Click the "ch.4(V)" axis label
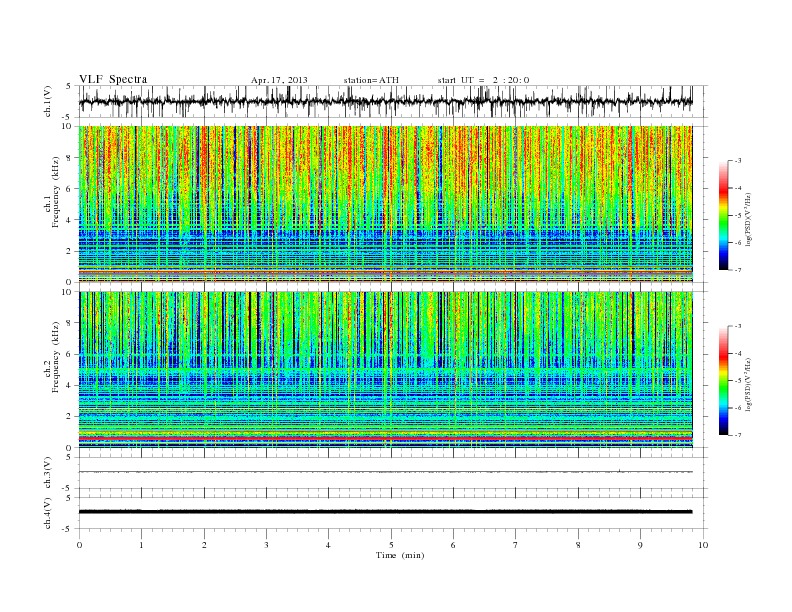 47,513
